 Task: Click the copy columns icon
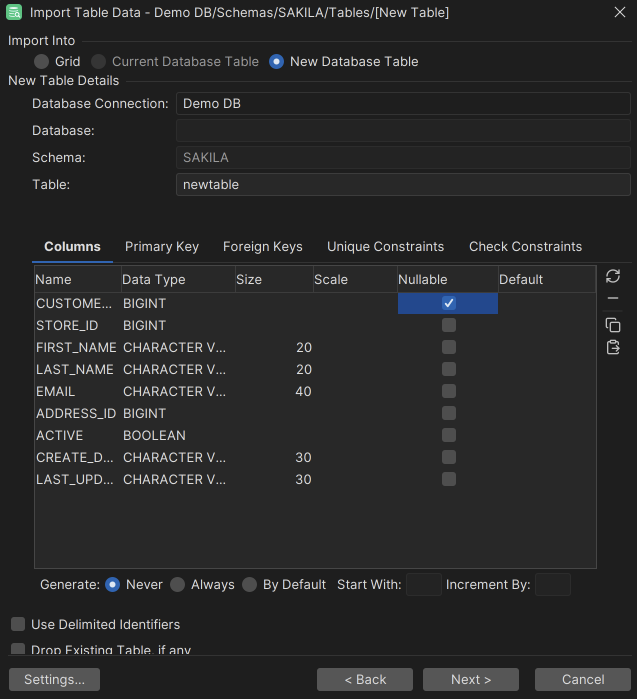[x=613, y=325]
